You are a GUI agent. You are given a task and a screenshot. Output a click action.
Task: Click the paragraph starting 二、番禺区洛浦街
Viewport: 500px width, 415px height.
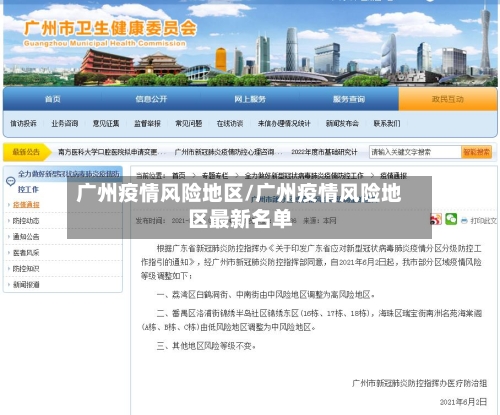(x=311, y=320)
